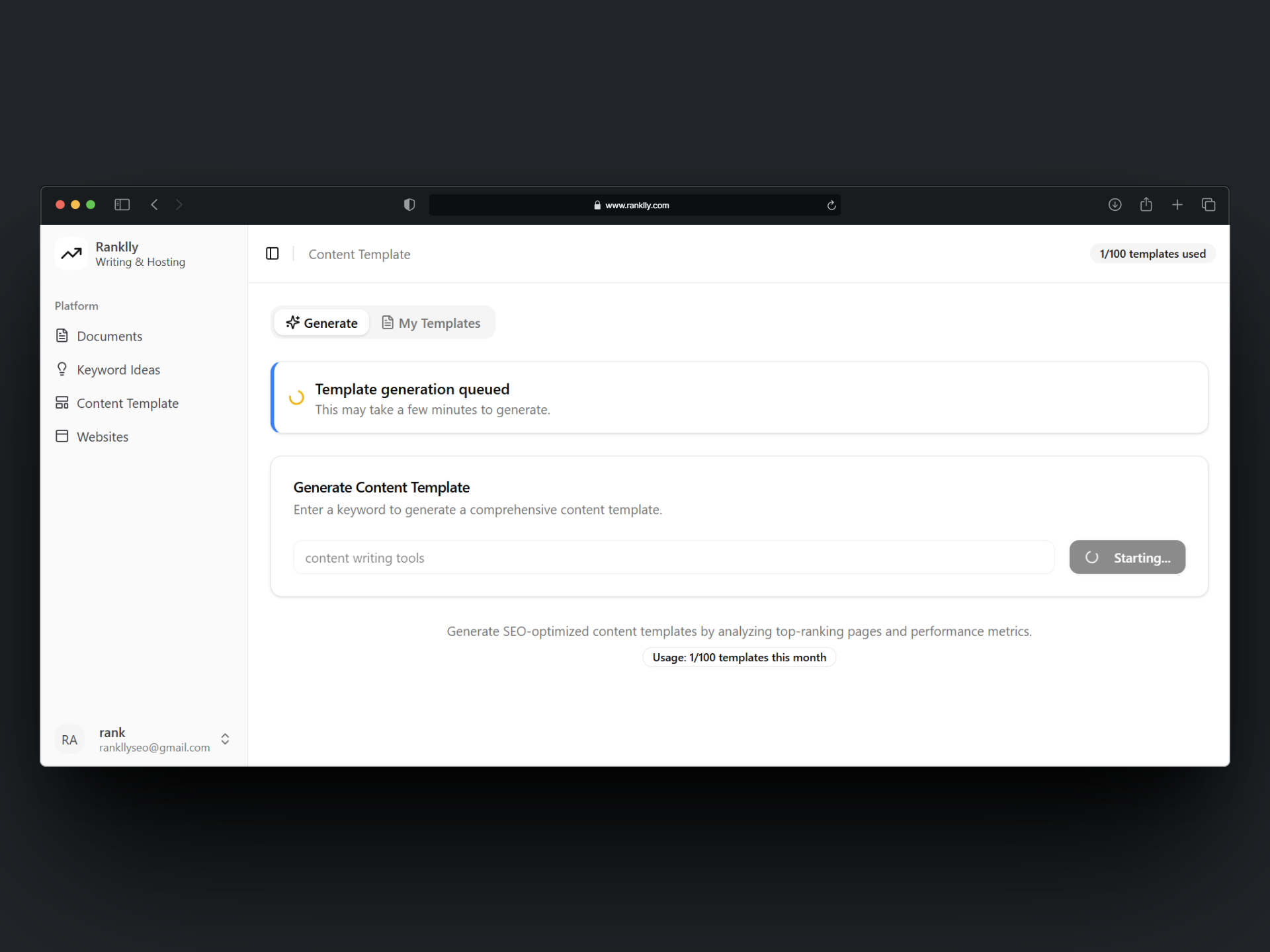
Task: Open the Websites section
Action: point(102,436)
